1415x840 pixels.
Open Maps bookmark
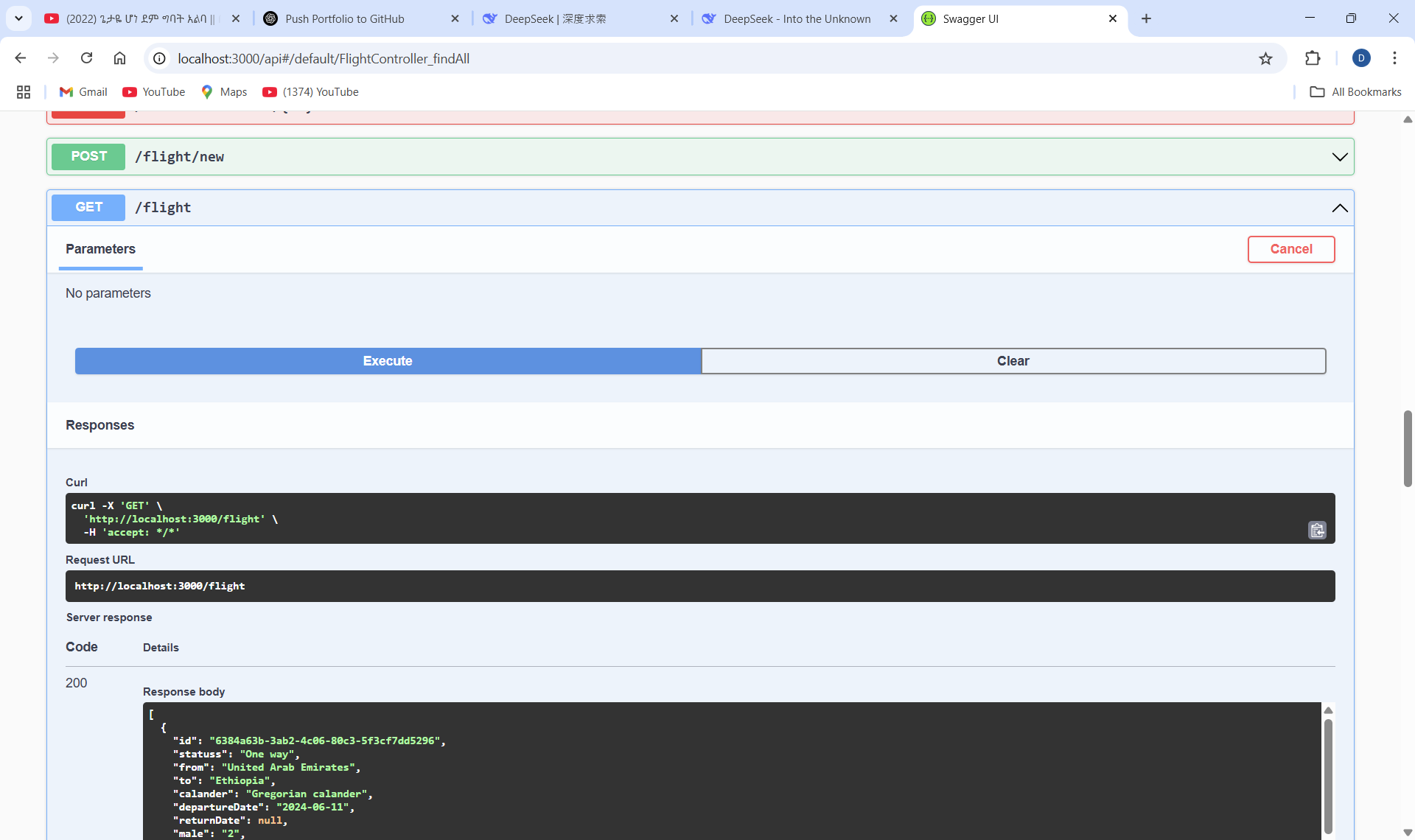[x=224, y=92]
